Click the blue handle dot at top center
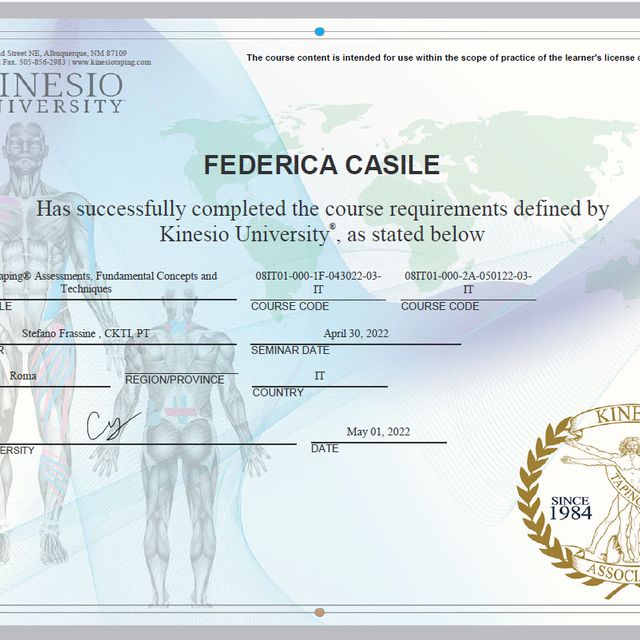Image resolution: width=640 pixels, height=640 pixels. click(320, 31)
